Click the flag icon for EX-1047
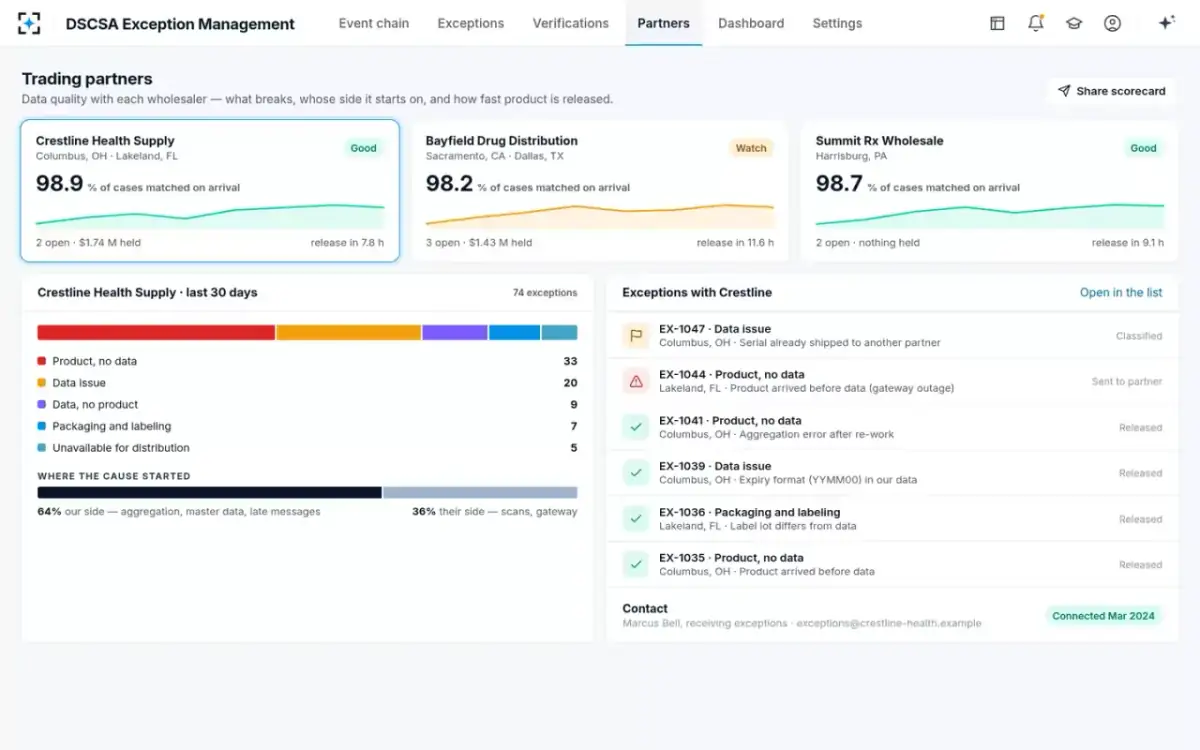1200x750 pixels. coord(636,336)
